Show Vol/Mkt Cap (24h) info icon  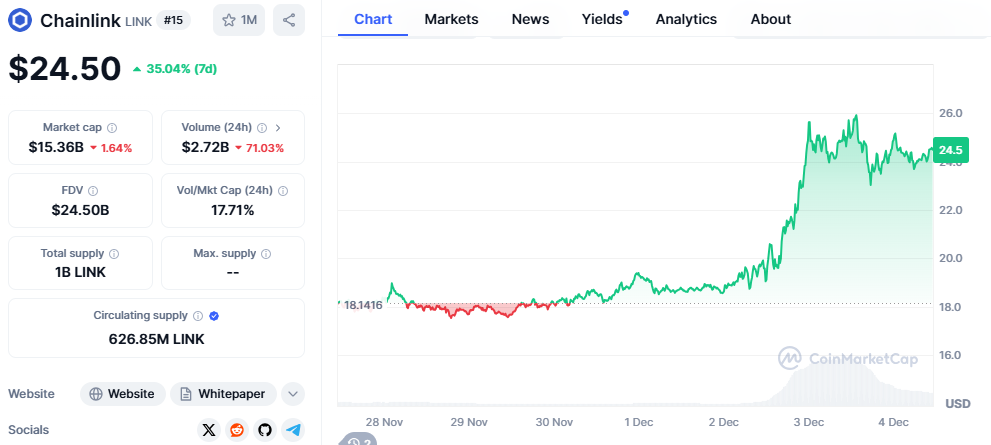(x=283, y=190)
